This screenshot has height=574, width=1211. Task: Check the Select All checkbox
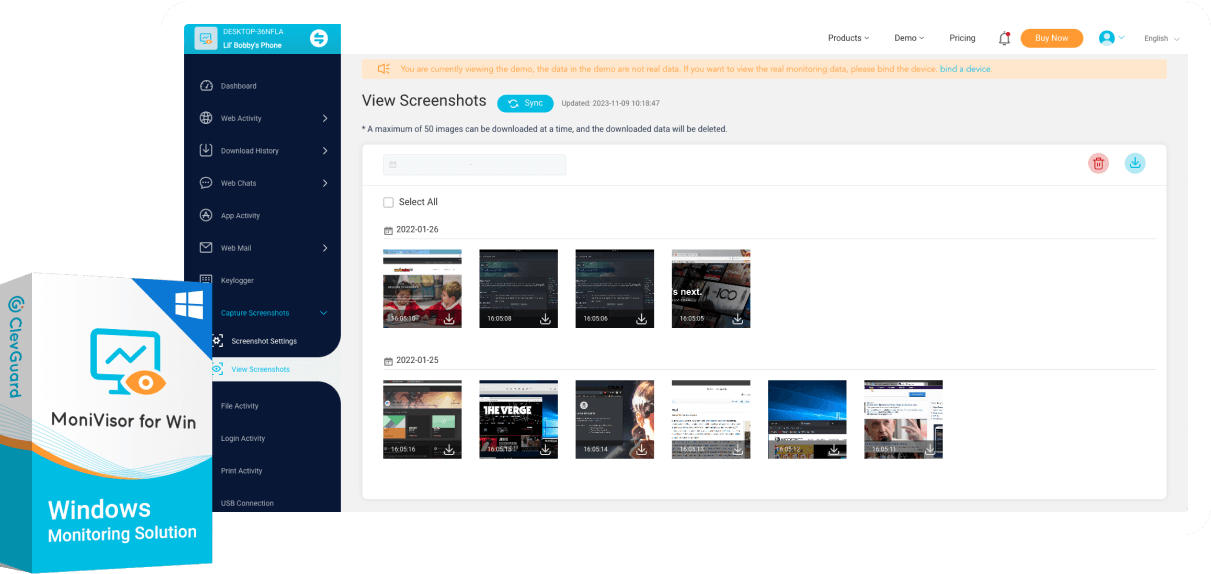click(388, 202)
